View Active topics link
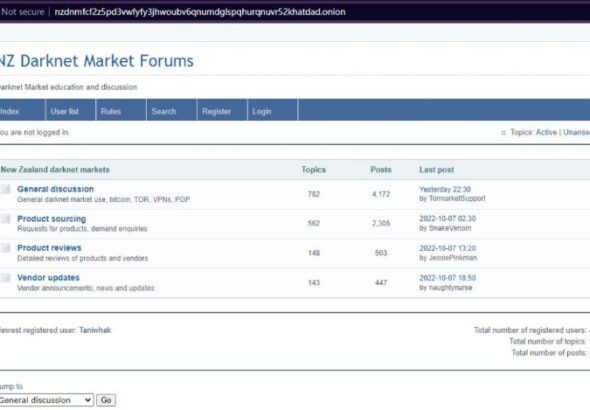Image resolution: width=590 pixels, height=410 pixels. pyautogui.click(x=546, y=132)
